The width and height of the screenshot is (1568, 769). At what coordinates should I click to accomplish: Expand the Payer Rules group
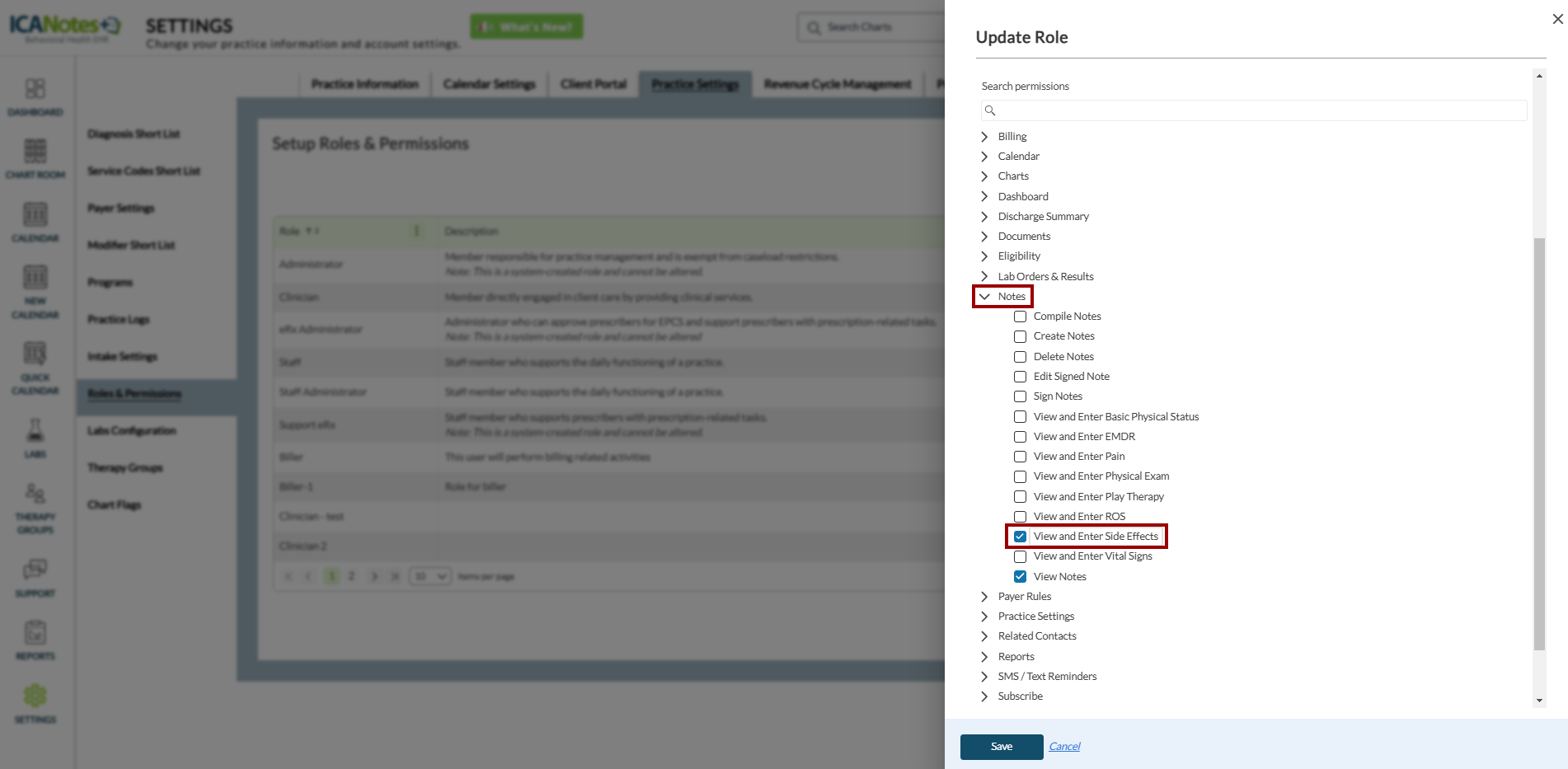984,597
